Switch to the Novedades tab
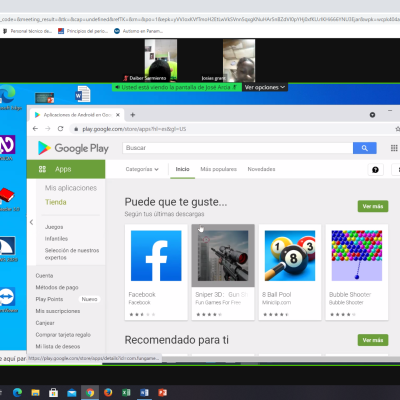This screenshot has width=400, height=400. pos(261,169)
